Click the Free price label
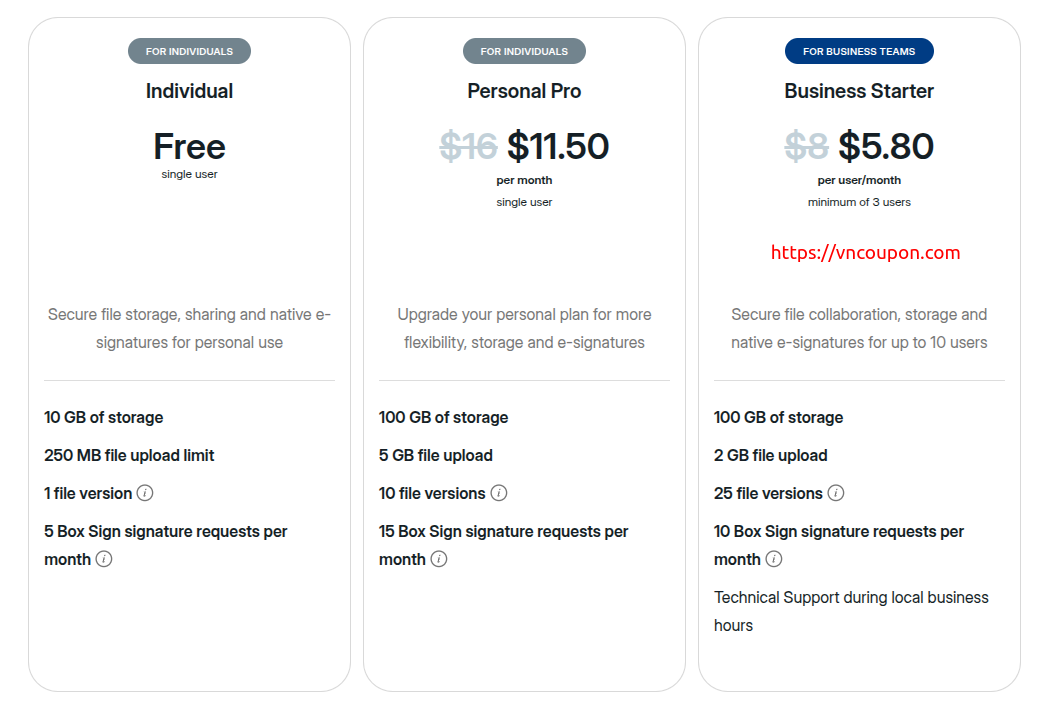Viewport: 1040px width, 711px height. pyautogui.click(x=189, y=147)
